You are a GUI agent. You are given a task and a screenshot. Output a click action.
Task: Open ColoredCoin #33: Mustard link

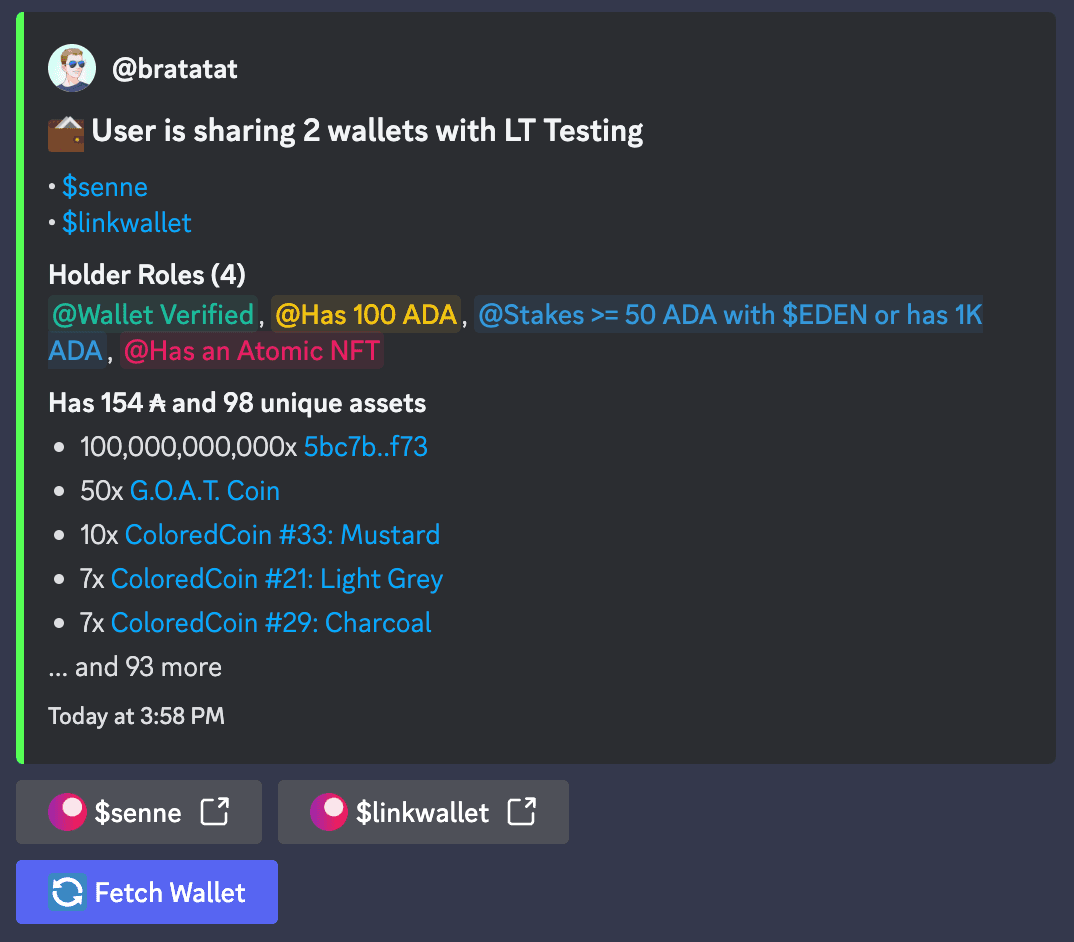(x=282, y=534)
